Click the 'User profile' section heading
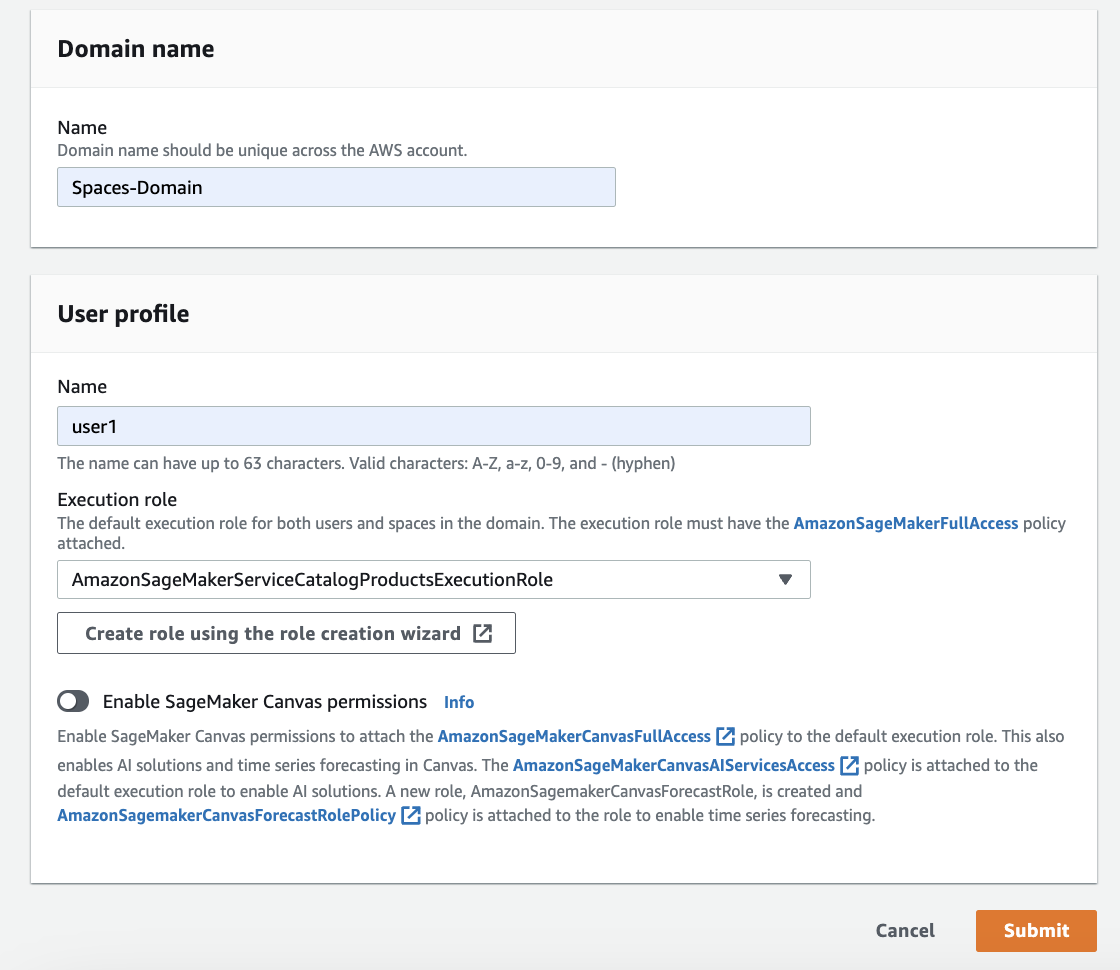The height and width of the screenshot is (970, 1120). point(124,314)
